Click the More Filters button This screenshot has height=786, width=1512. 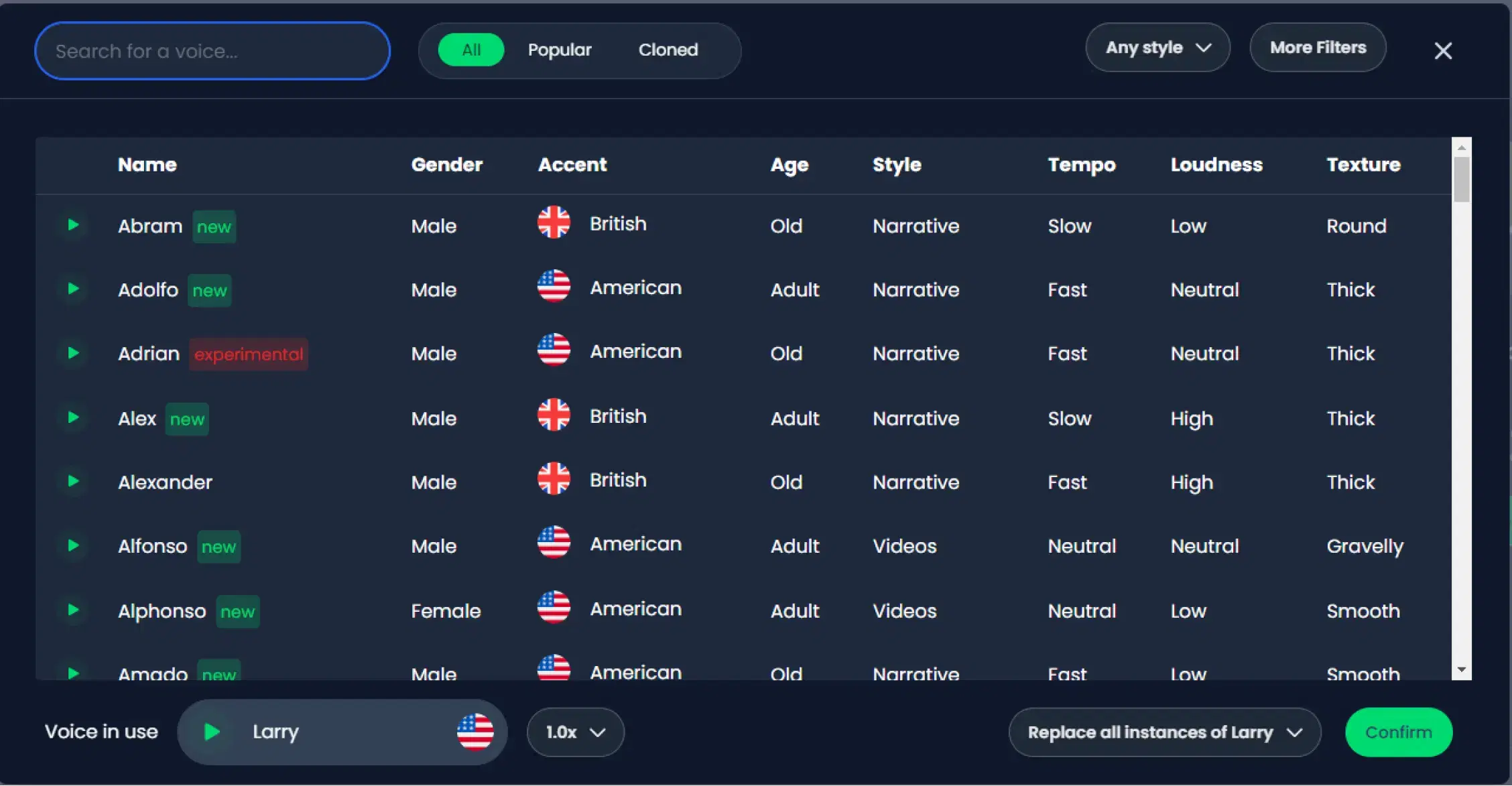[1318, 48]
